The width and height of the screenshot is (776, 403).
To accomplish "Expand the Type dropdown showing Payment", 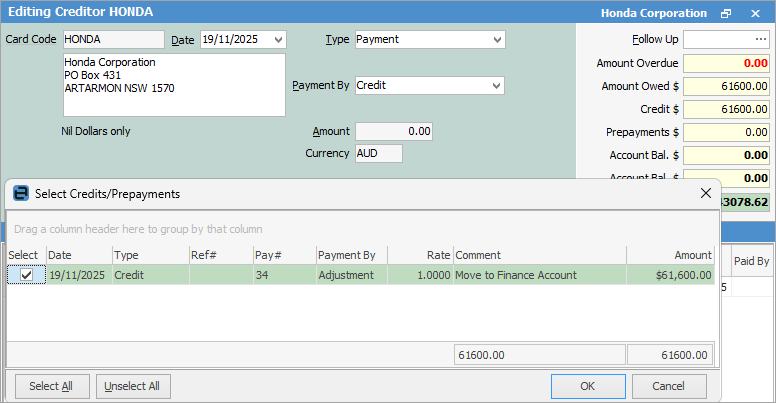I will click(497, 40).
